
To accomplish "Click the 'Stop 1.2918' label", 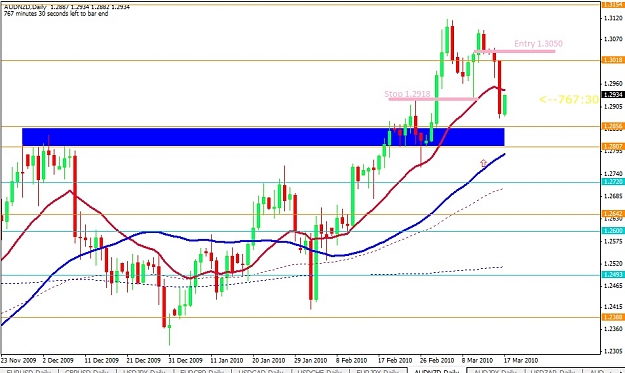I will (407, 94).
